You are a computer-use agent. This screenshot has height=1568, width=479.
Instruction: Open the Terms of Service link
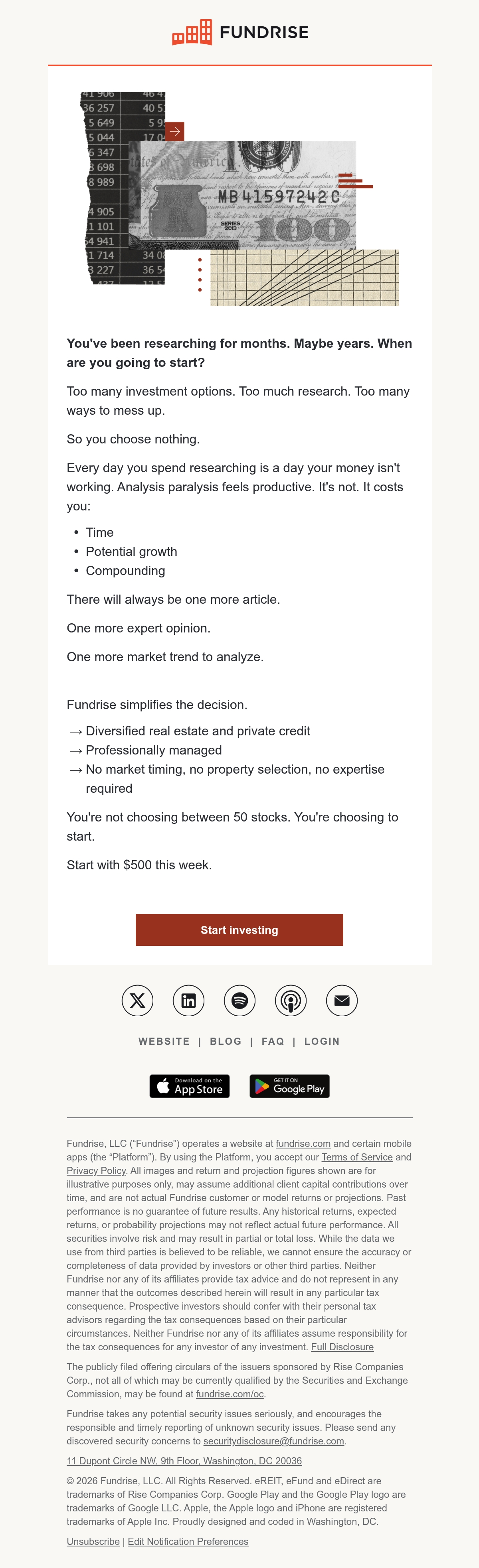(357, 1157)
